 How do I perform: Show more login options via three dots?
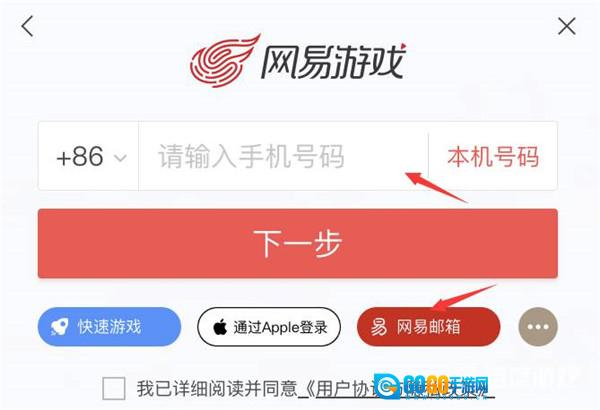(x=538, y=327)
